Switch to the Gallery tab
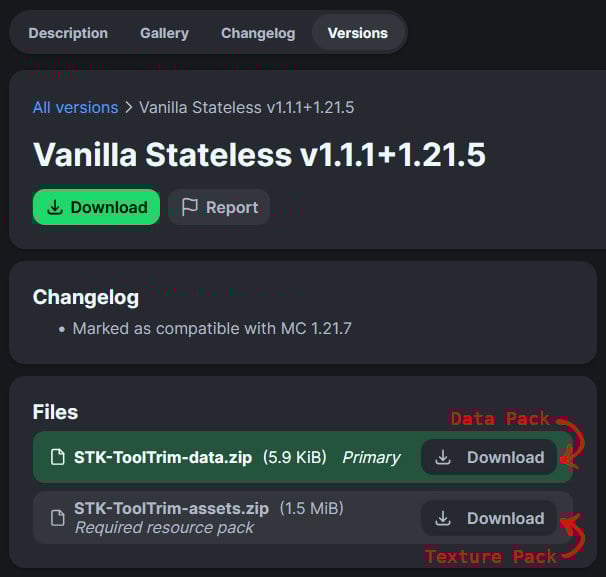Screen dimensions: 606x577 coord(164,33)
